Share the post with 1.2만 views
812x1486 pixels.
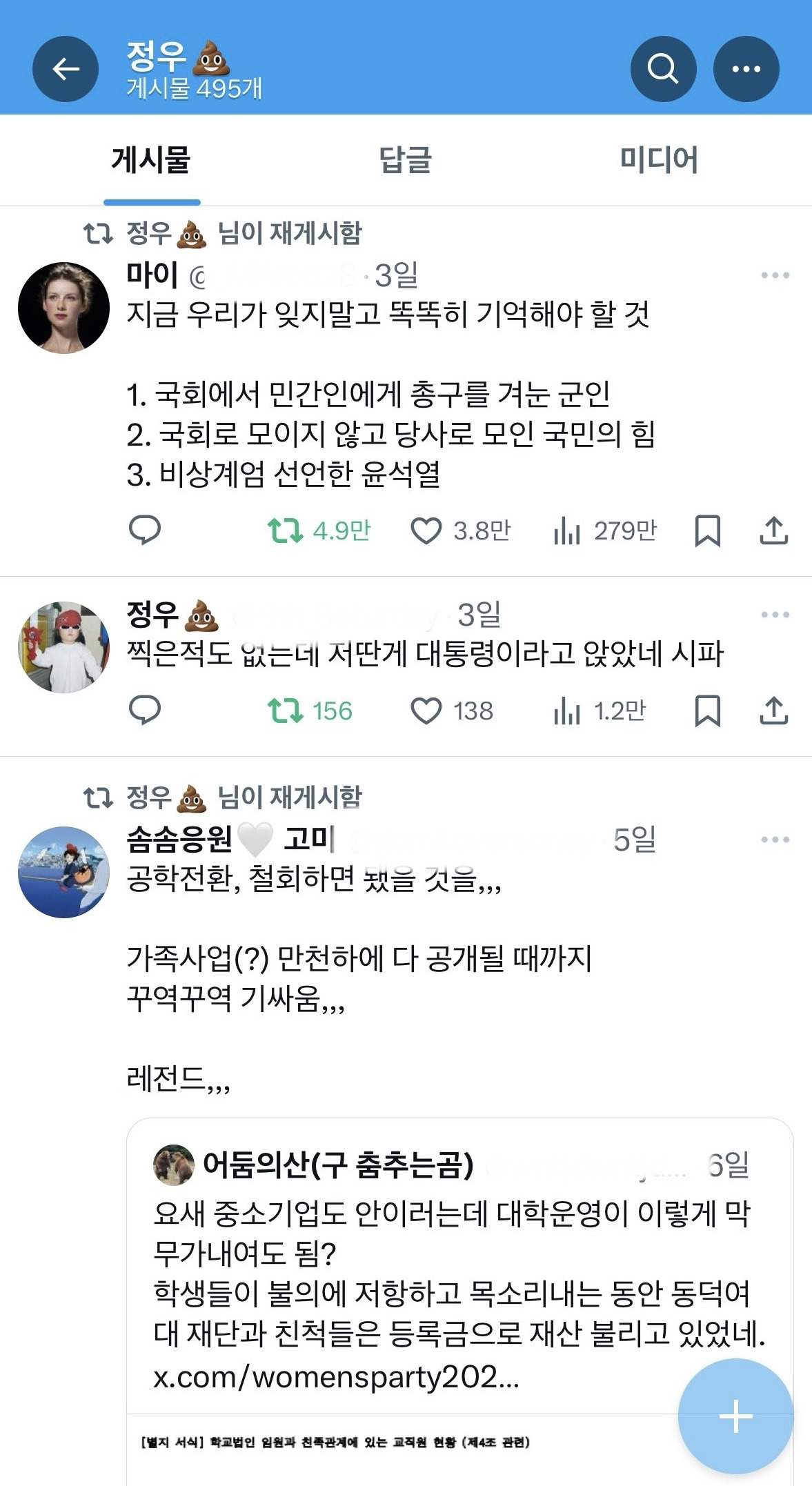pos(773,711)
